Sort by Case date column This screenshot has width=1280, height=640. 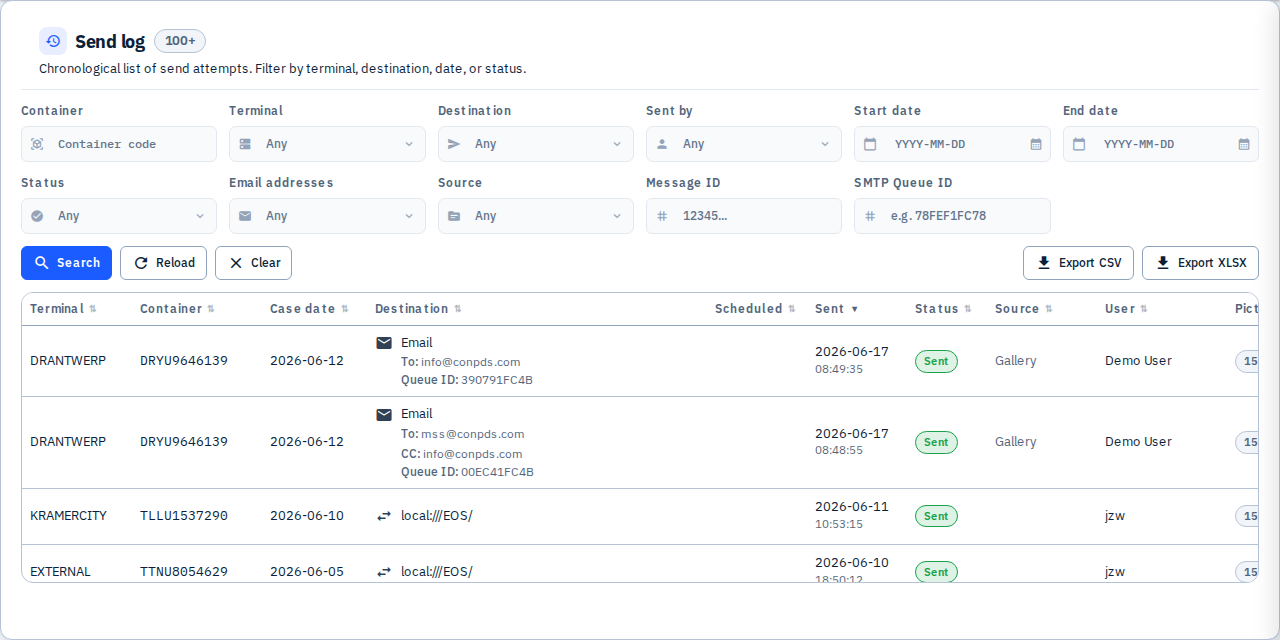(309, 309)
